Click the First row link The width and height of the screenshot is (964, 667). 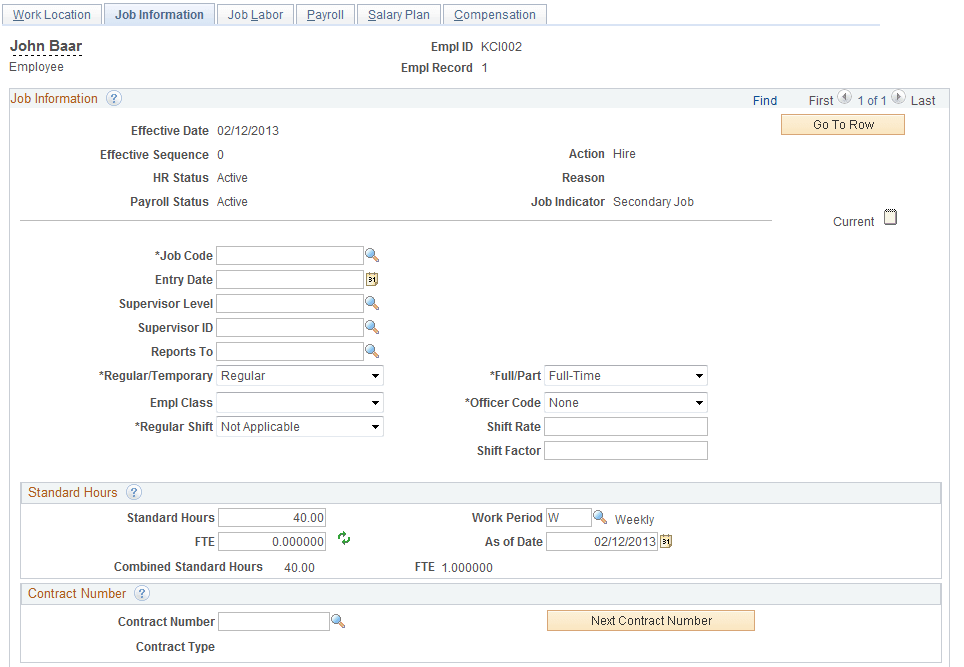(x=820, y=101)
